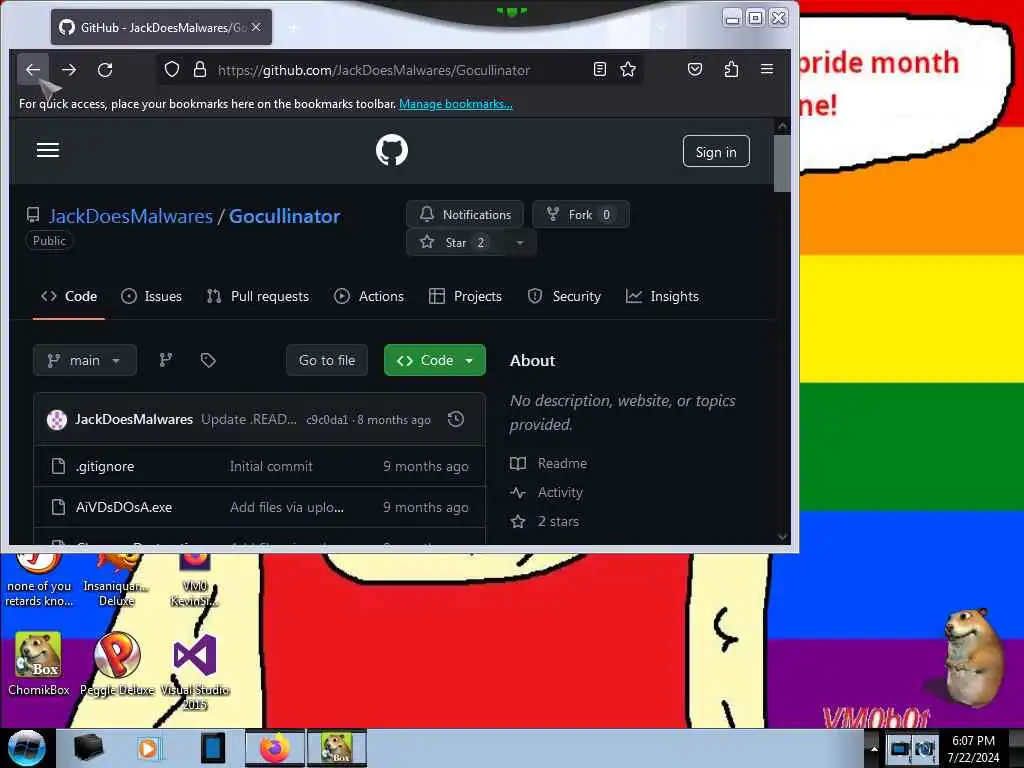View repository tags icon
The width and height of the screenshot is (1024, 768).
tap(208, 360)
